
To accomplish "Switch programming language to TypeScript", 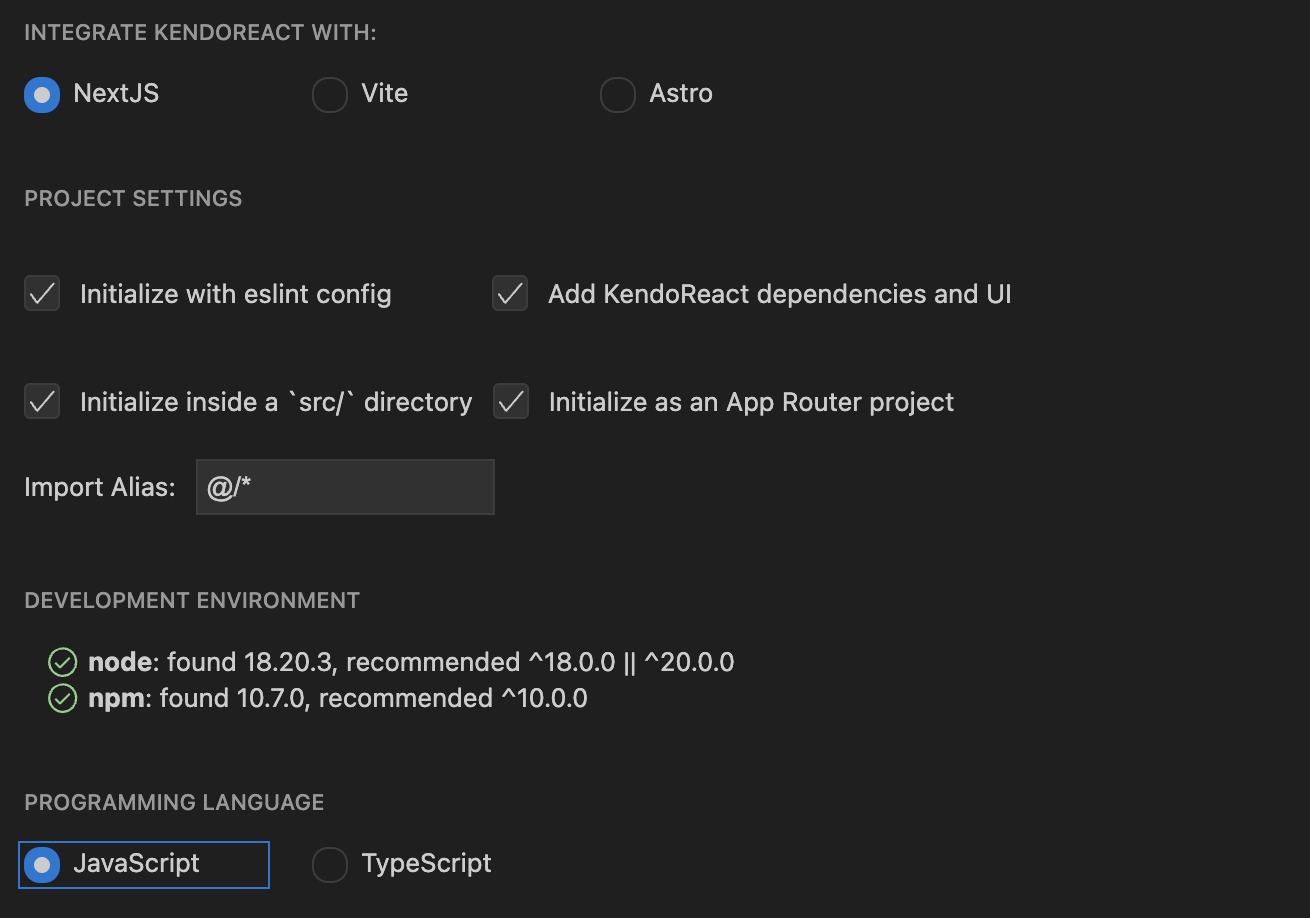I will (329, 865).
